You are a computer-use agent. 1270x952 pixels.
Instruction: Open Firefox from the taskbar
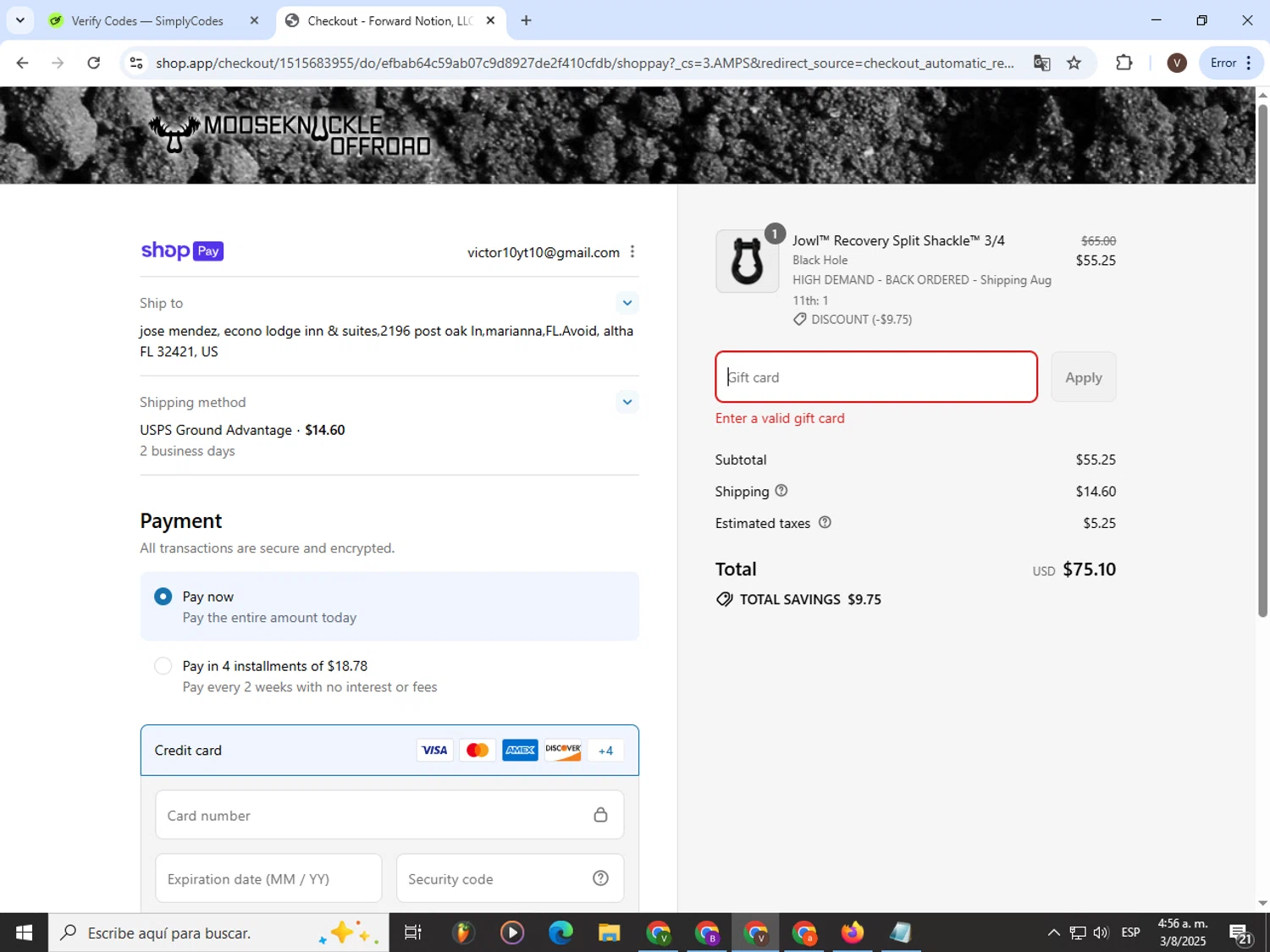pyautogui.click(x=853, y=933)
